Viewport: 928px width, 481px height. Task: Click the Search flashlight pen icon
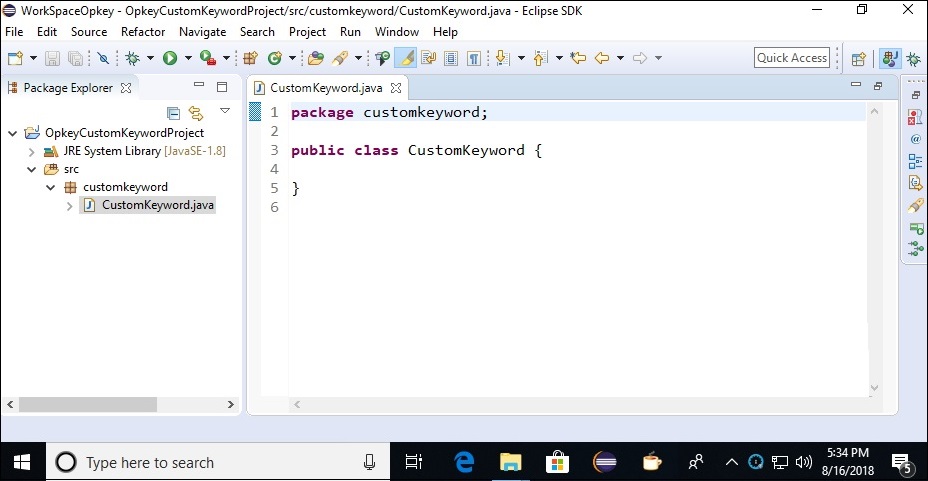point(340,58)
